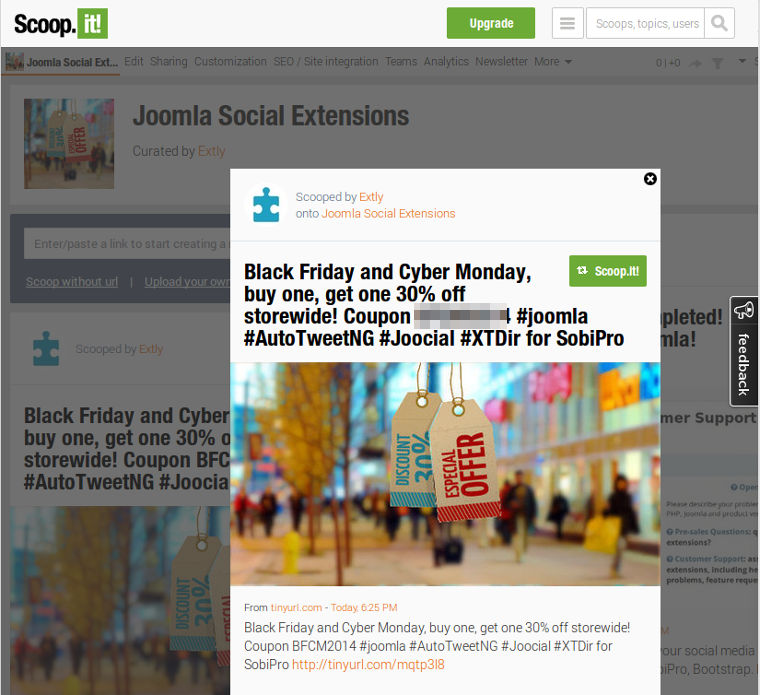Viewport: 760px width, 695px height.
Task: Open the hamburger menu icon
Action: click(567, 23)
